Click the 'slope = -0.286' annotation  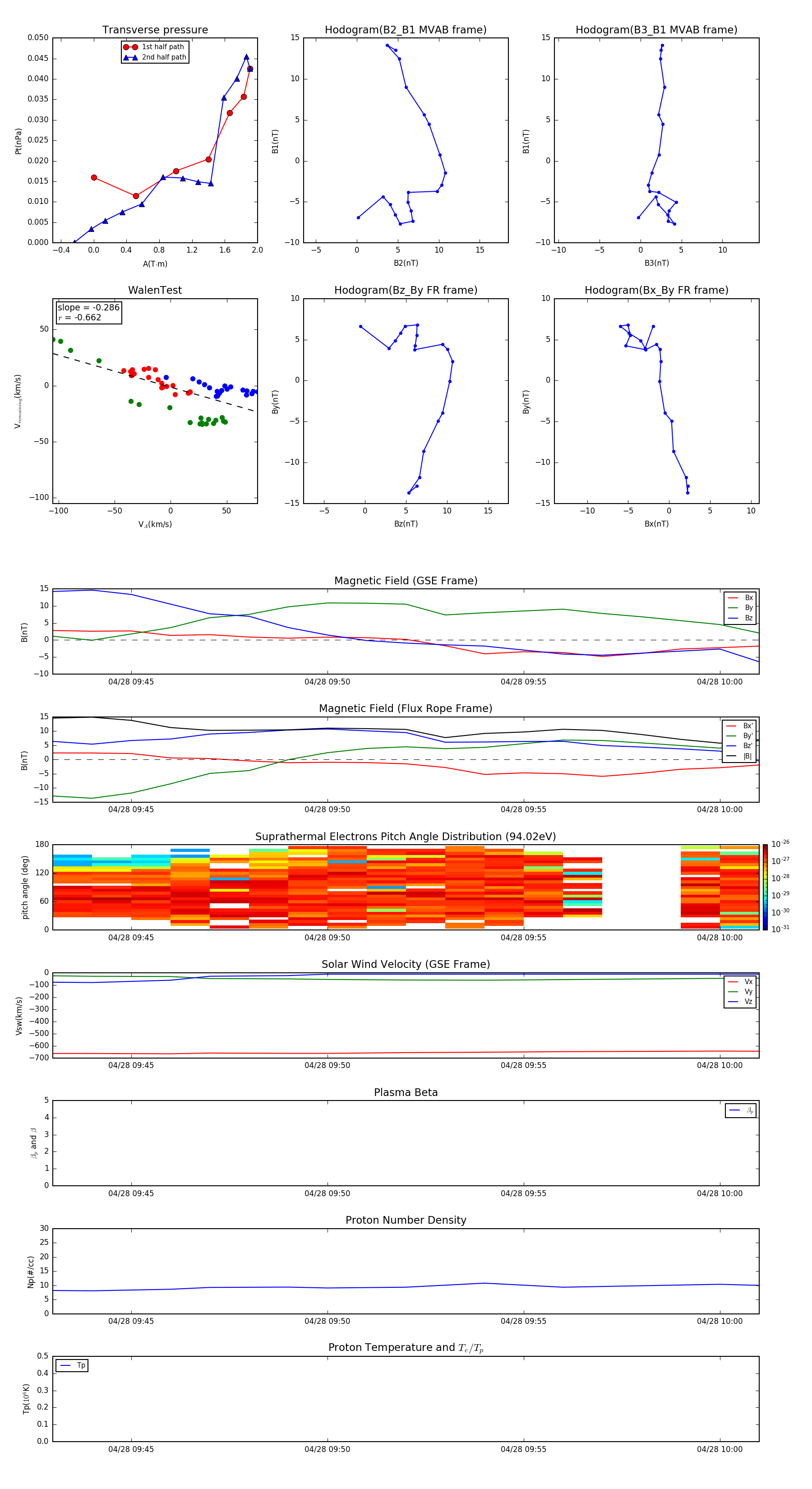click(88, 308)
